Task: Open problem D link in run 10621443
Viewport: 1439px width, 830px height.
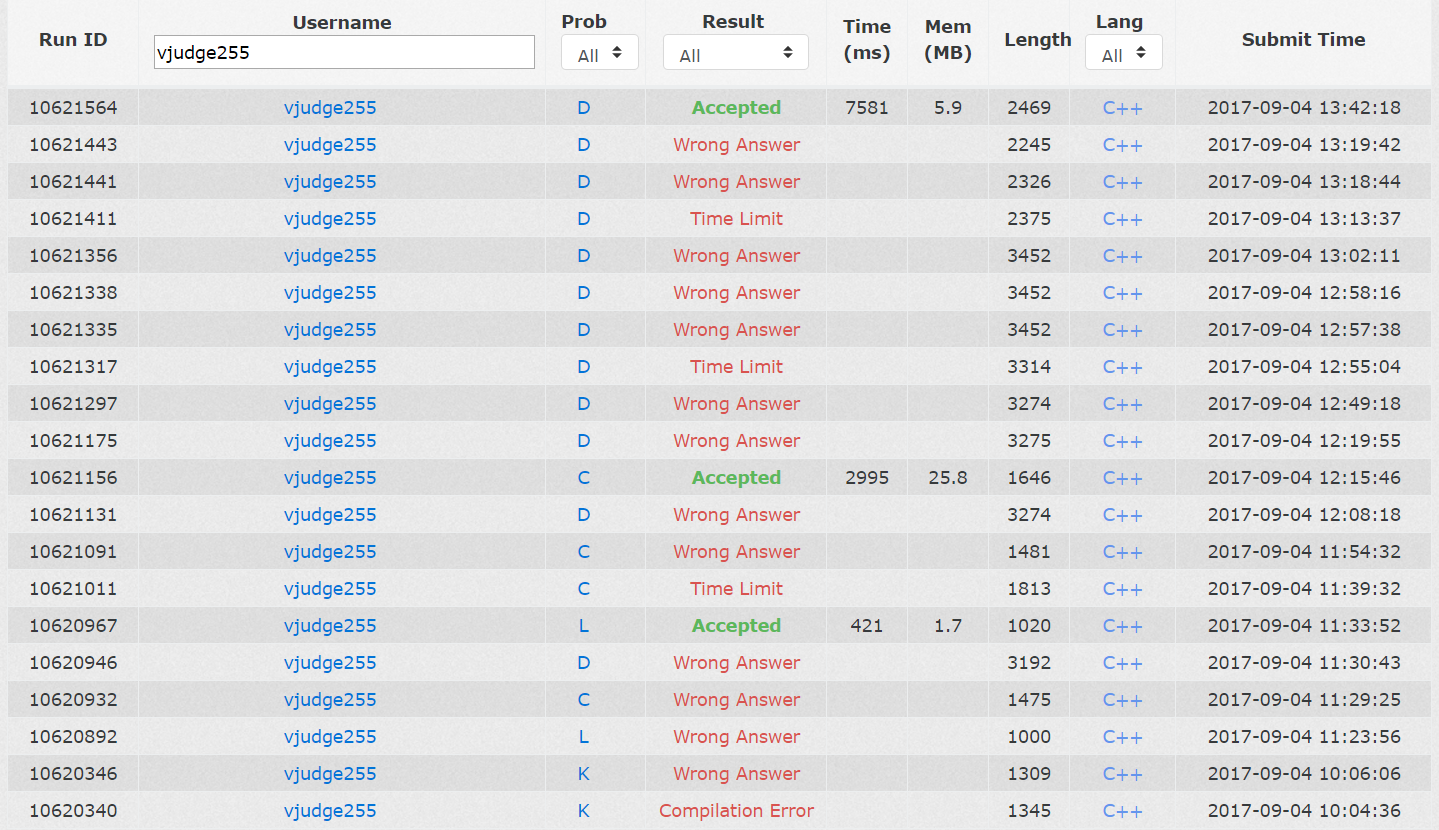Action: pos(584,145)
